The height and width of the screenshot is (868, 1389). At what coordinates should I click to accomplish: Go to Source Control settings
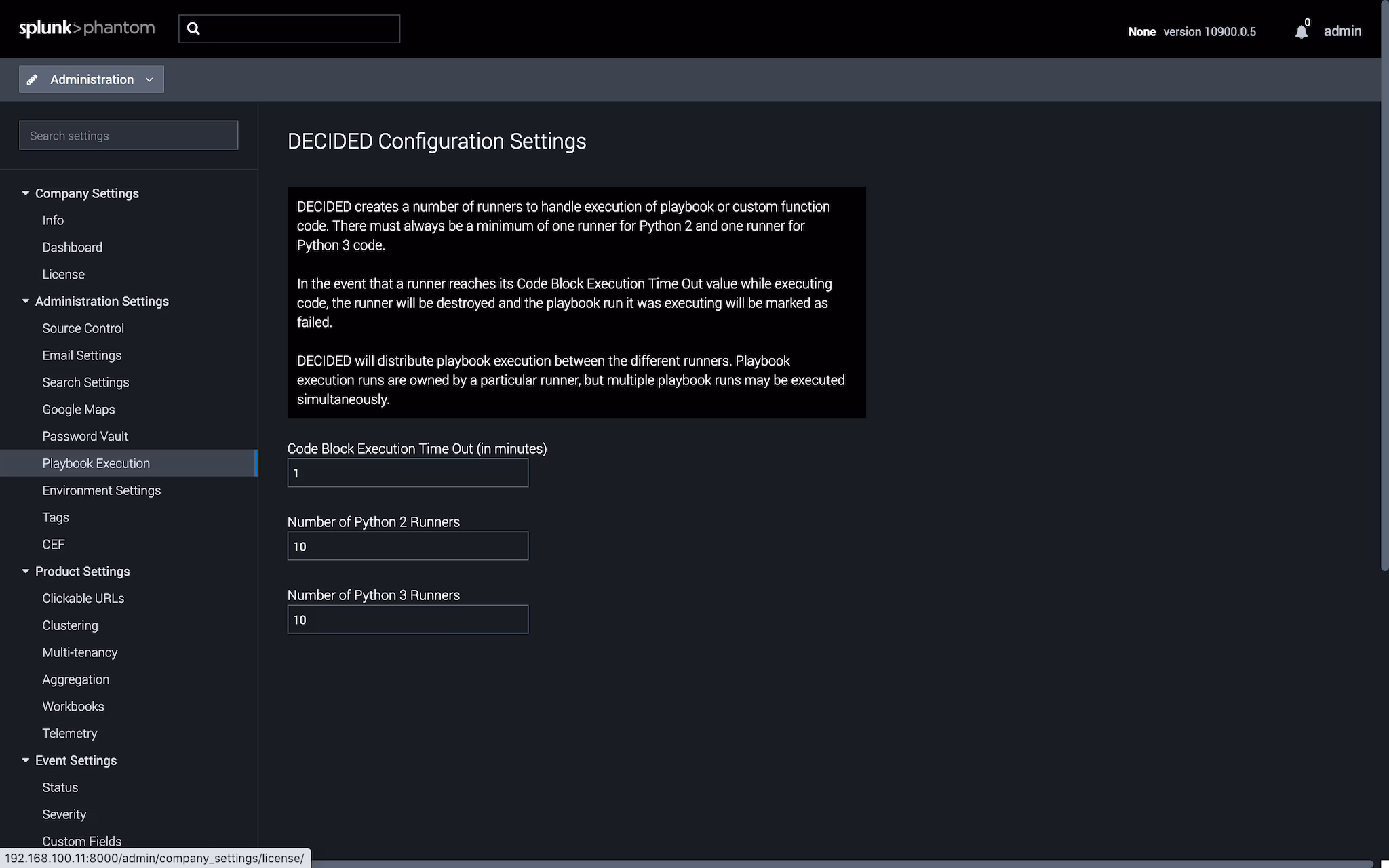coord(83,328)
